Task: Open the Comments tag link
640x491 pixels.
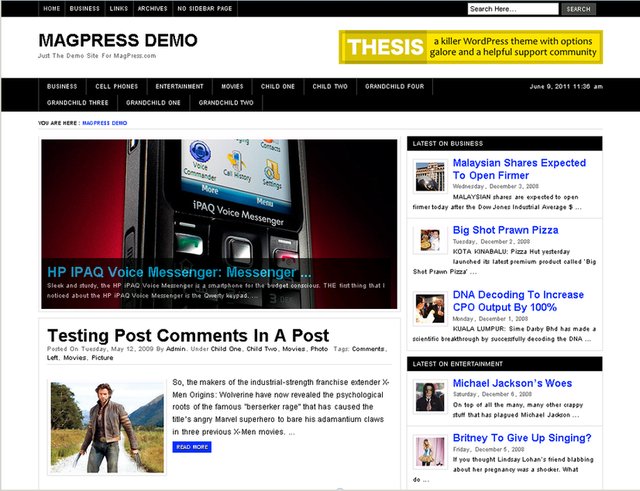Action: tap(368, 349)
